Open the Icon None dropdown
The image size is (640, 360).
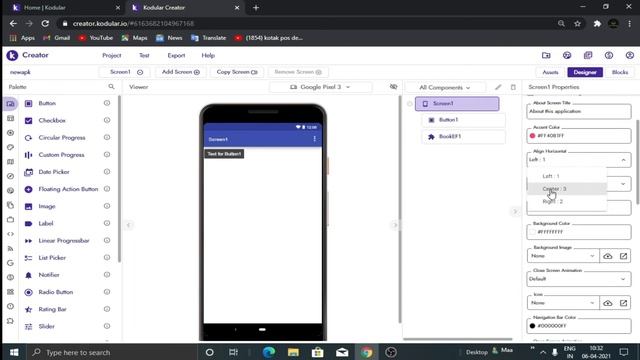coord(562,303)
